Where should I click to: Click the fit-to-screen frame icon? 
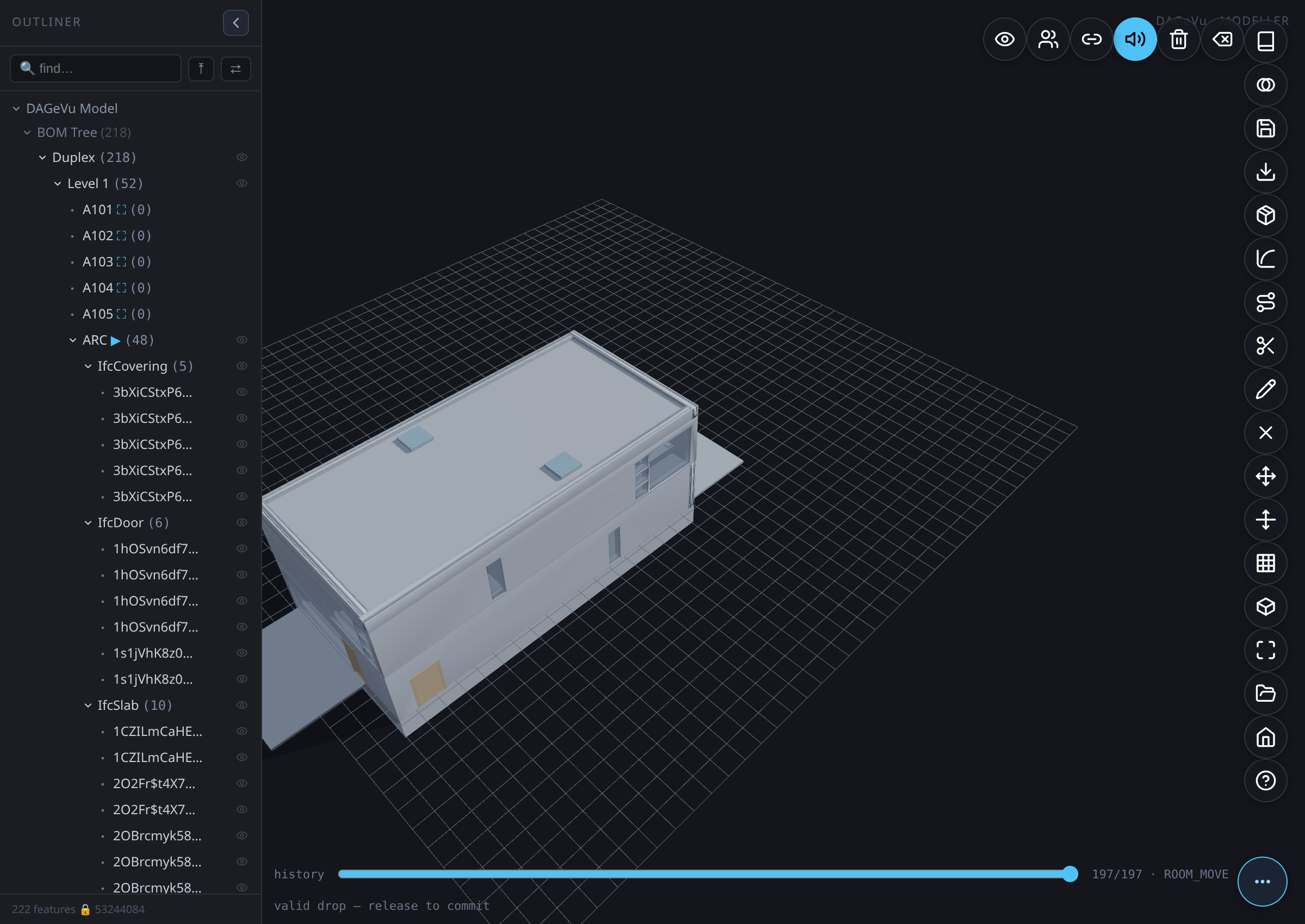click(1265, 650)
